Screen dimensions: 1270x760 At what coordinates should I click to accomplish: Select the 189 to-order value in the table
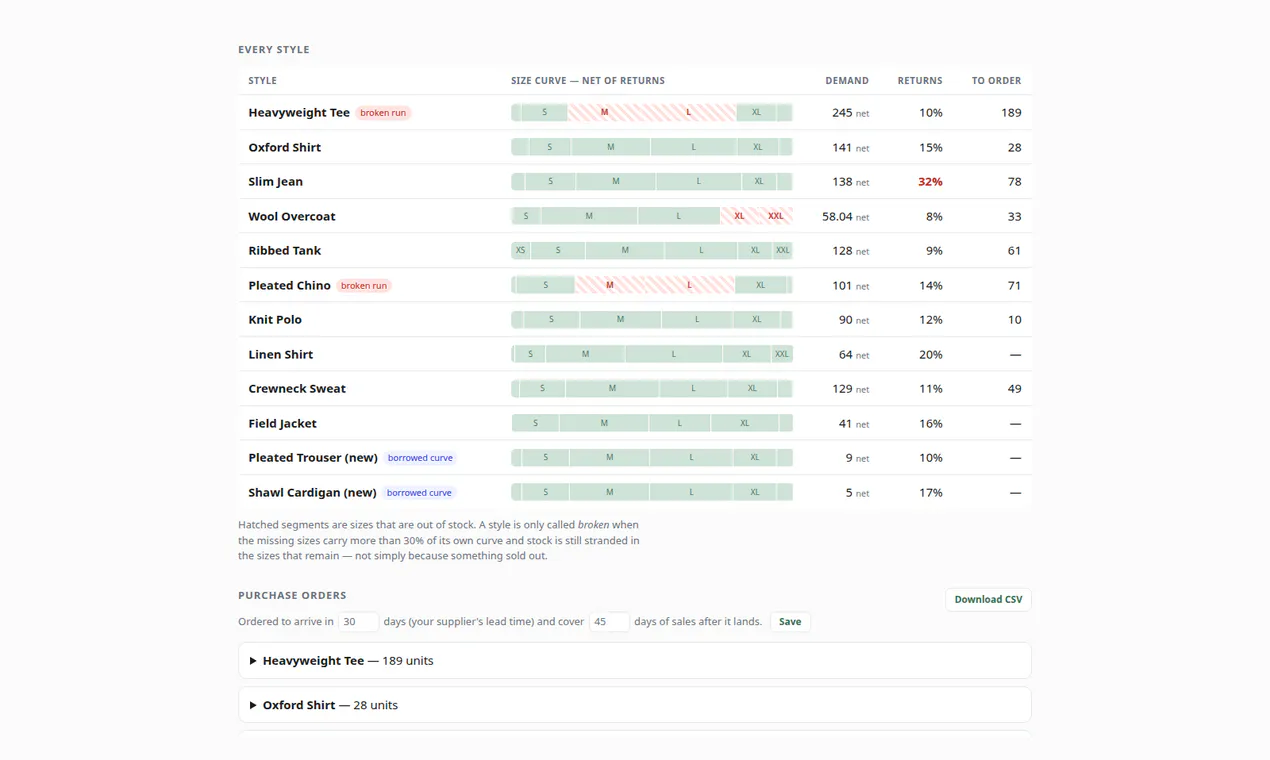click(x=1011, y=113)
